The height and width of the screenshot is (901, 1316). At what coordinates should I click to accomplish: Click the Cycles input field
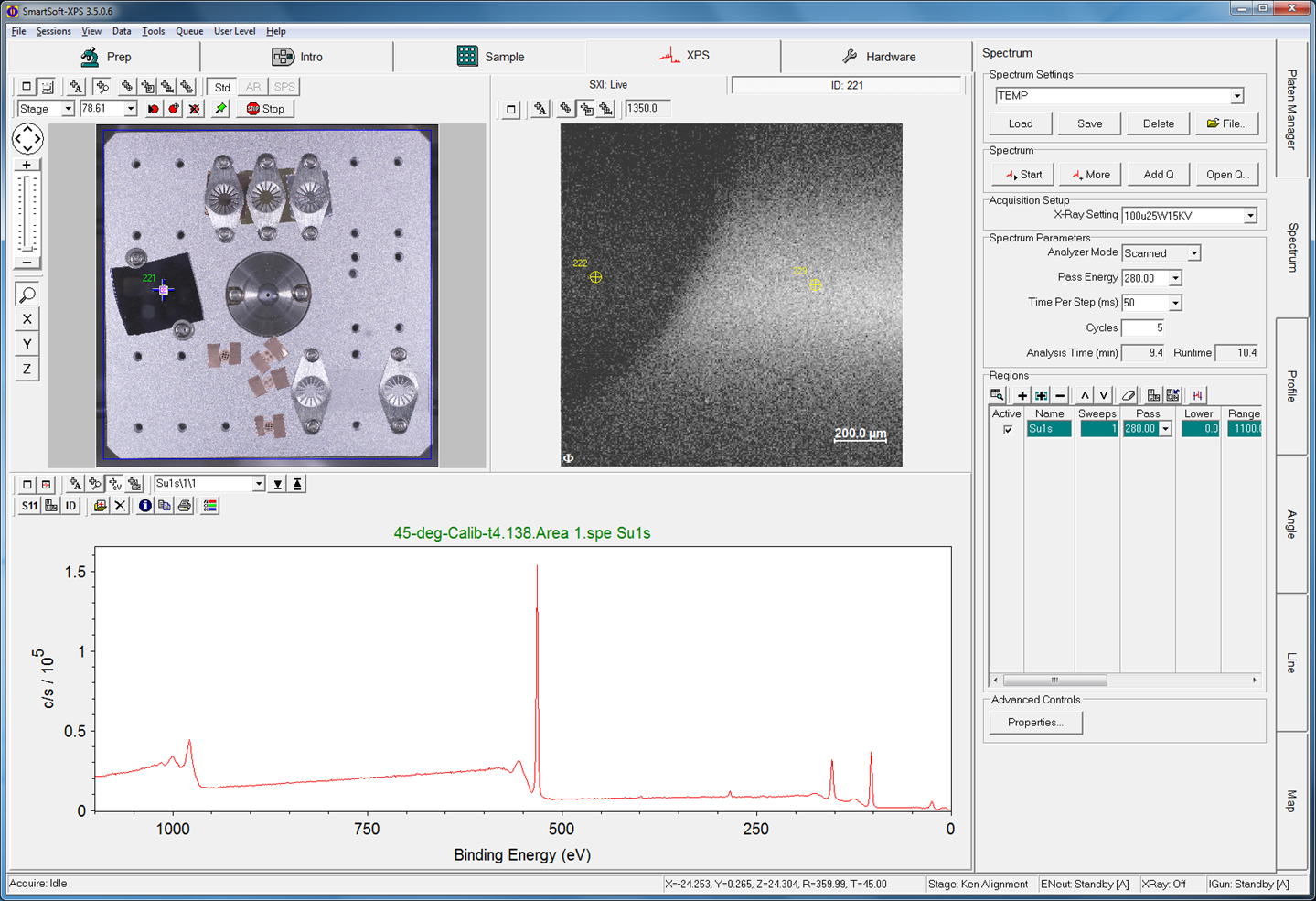pyautogui.click(x=1143, y=327)
